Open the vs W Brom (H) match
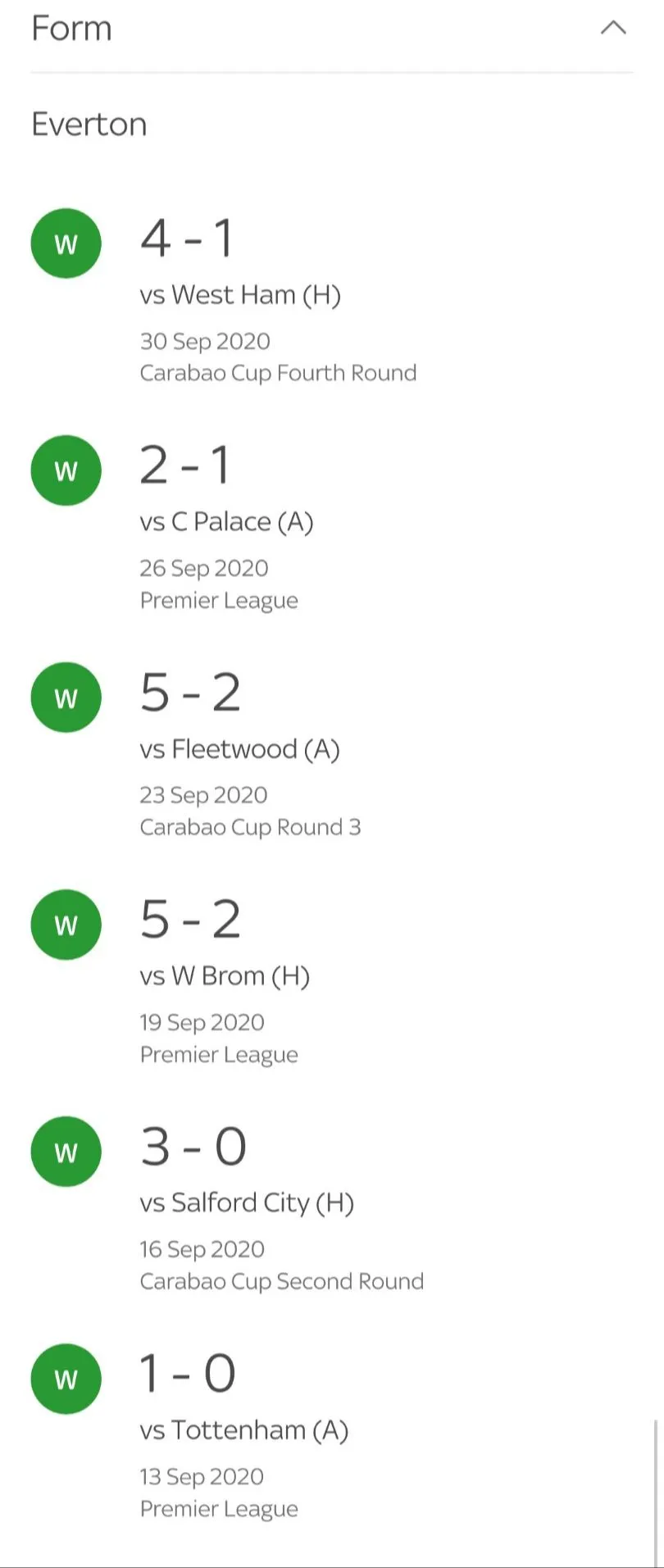The height and width of the screenshot is (1568, 664). pyautogui.click(x=225, y=976)
